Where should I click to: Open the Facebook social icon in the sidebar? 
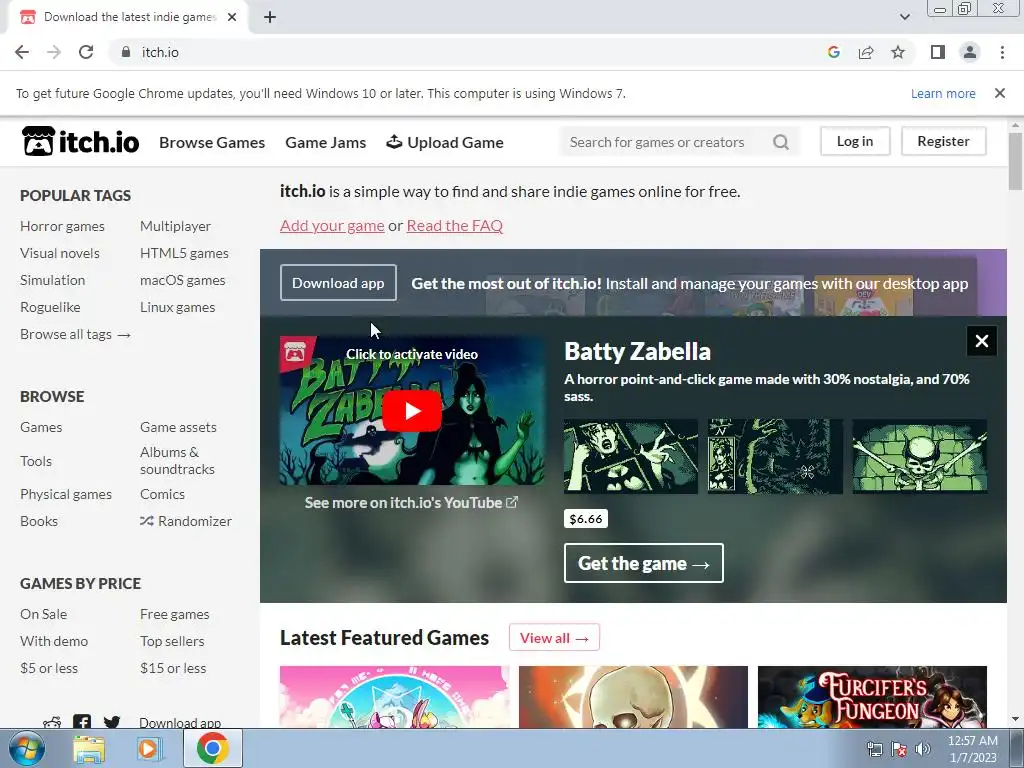[x=82, y=722]
